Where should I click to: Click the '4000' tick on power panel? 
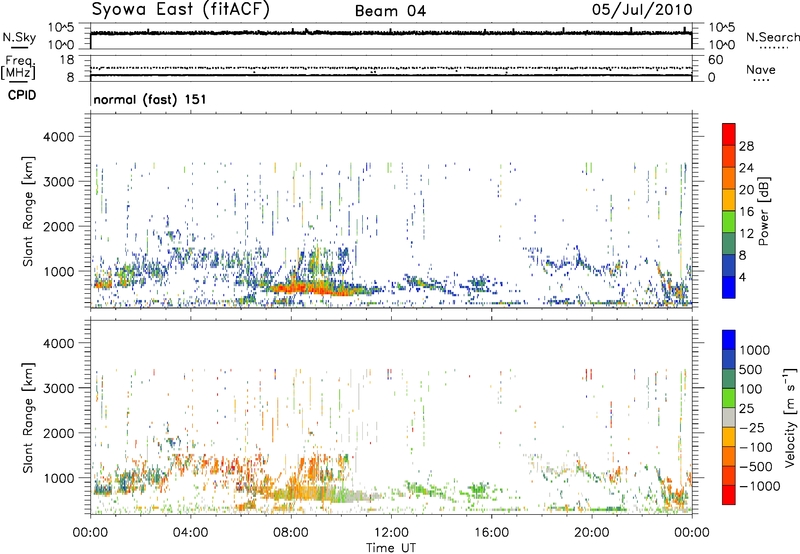(58, 137)
